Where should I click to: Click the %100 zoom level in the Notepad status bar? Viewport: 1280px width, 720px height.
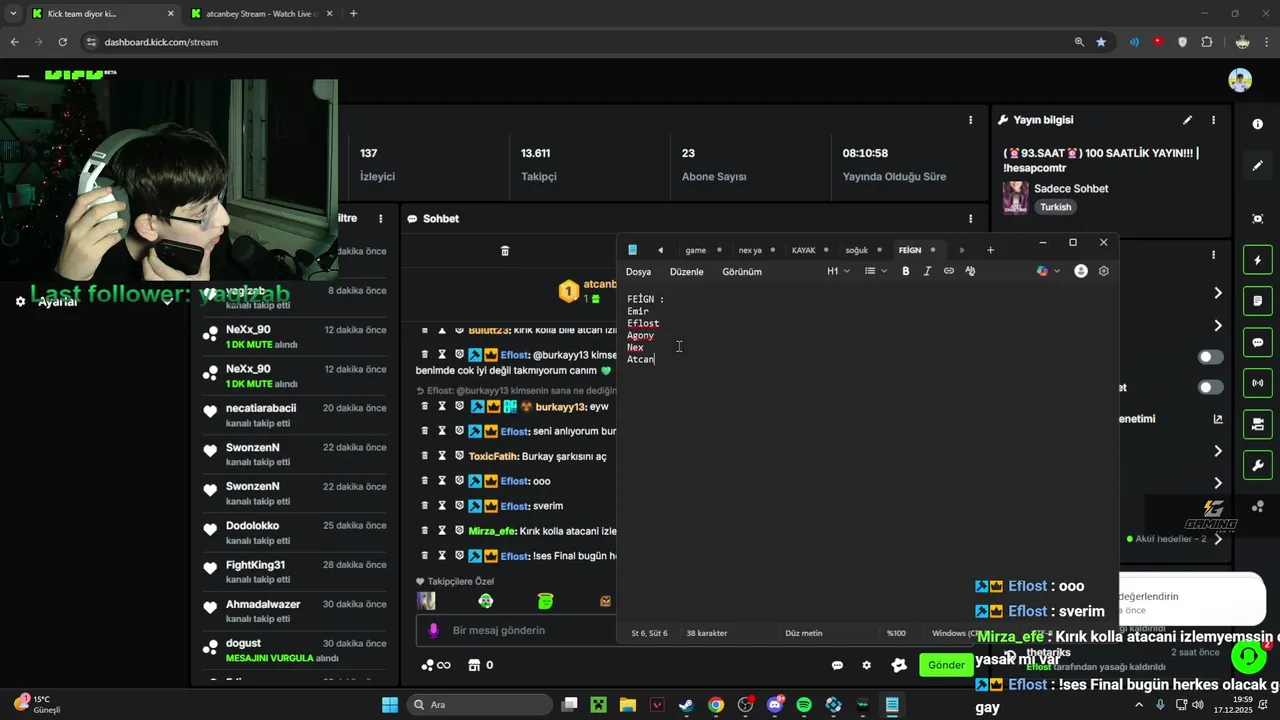point(896,633)
